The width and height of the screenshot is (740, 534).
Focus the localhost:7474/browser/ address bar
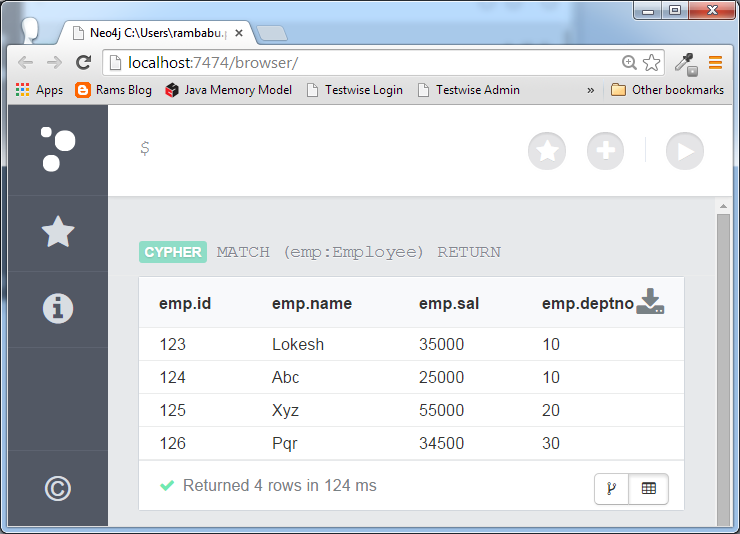pyautogui.click(x=361, y=62)
